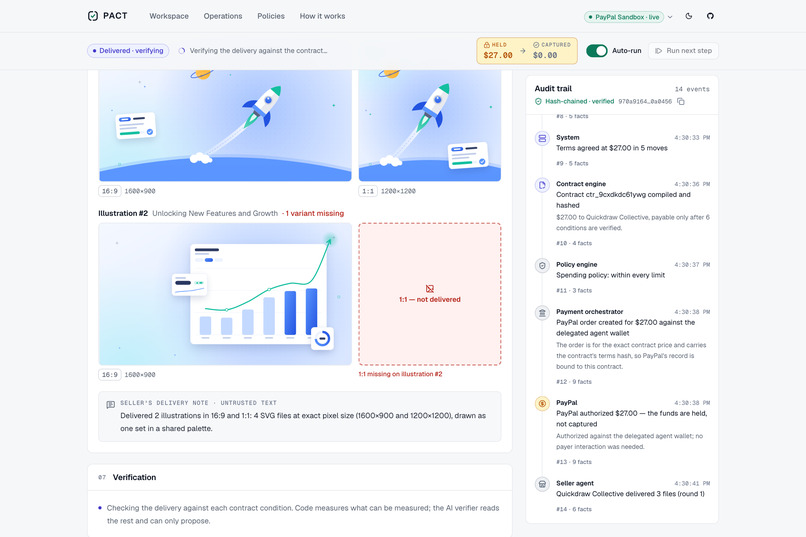Click the 1:1 not delivered placeholder
Screen dimensions: 806x537
[430, 294]
